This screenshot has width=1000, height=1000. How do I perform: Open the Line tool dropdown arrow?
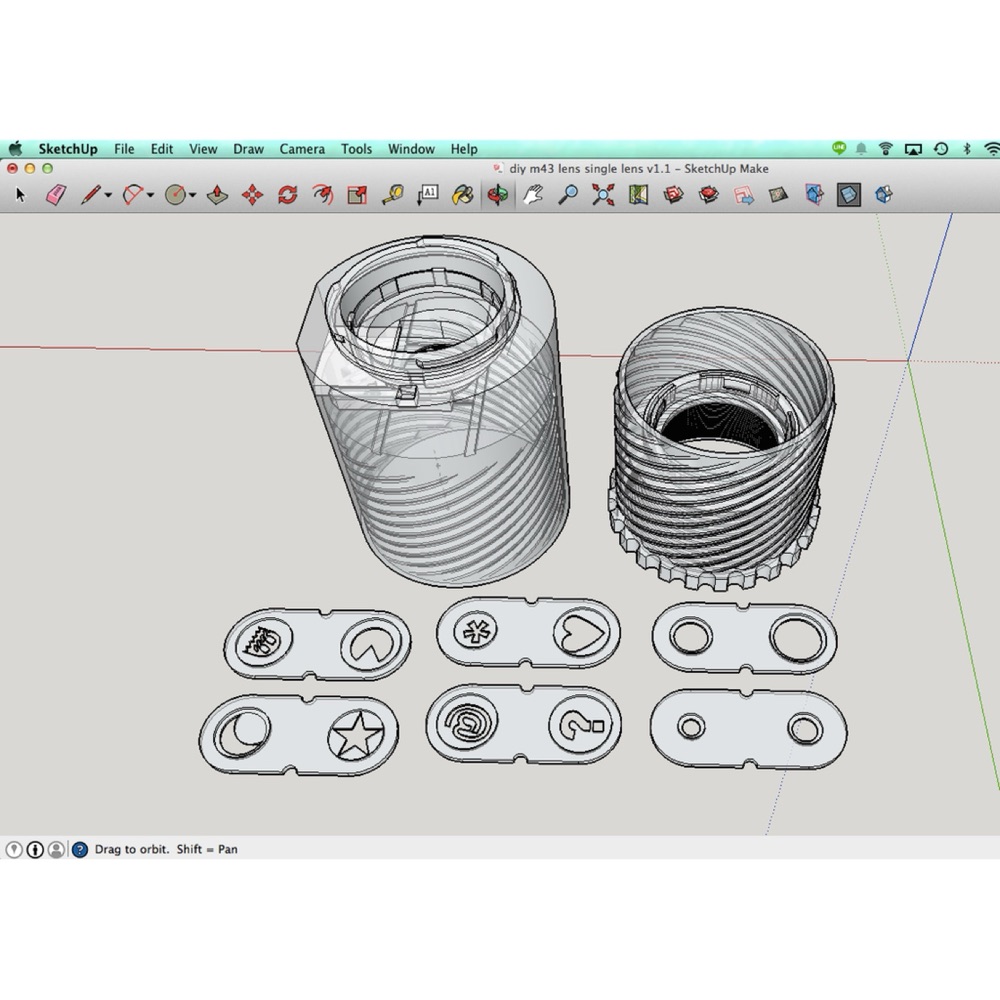(x=108, y=195)
